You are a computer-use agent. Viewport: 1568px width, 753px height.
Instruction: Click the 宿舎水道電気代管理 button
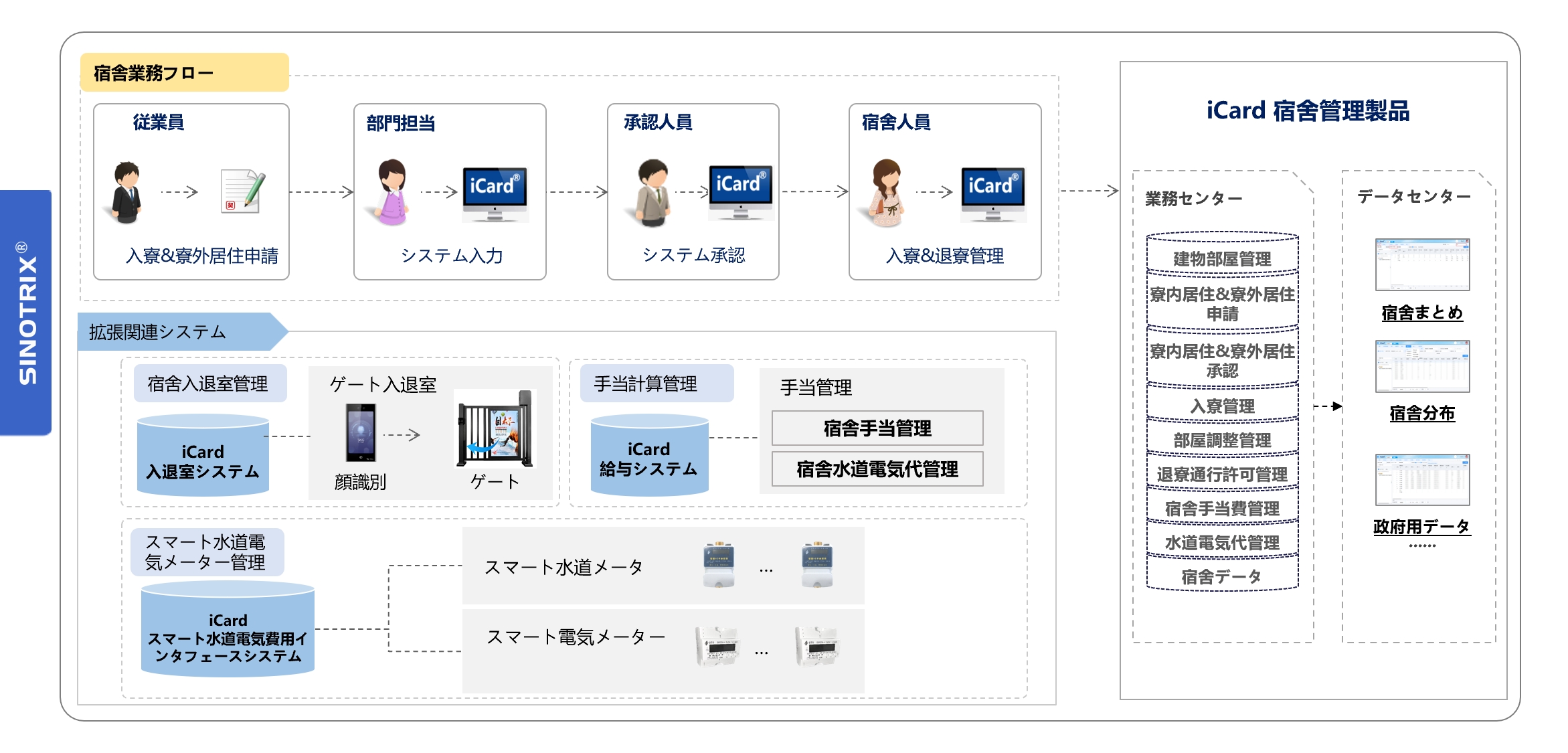click(877, 469)
